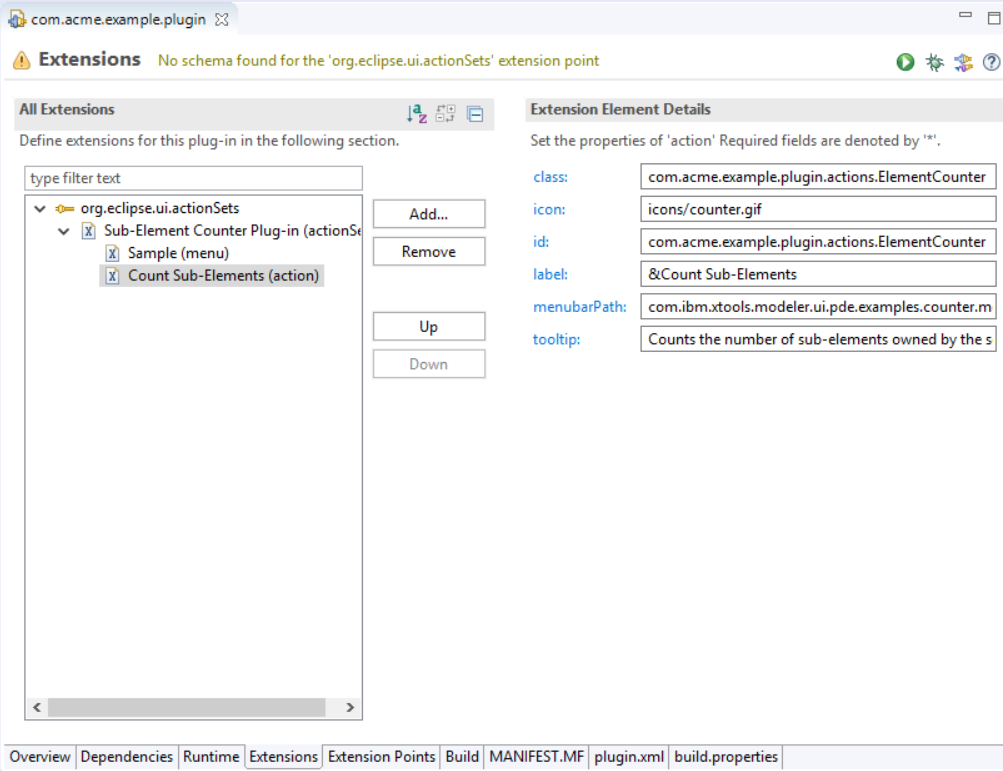This screenshot has width=1003, height=771.
Task: Click the menubarPath: hyperlink label
Action: [580, 307]
